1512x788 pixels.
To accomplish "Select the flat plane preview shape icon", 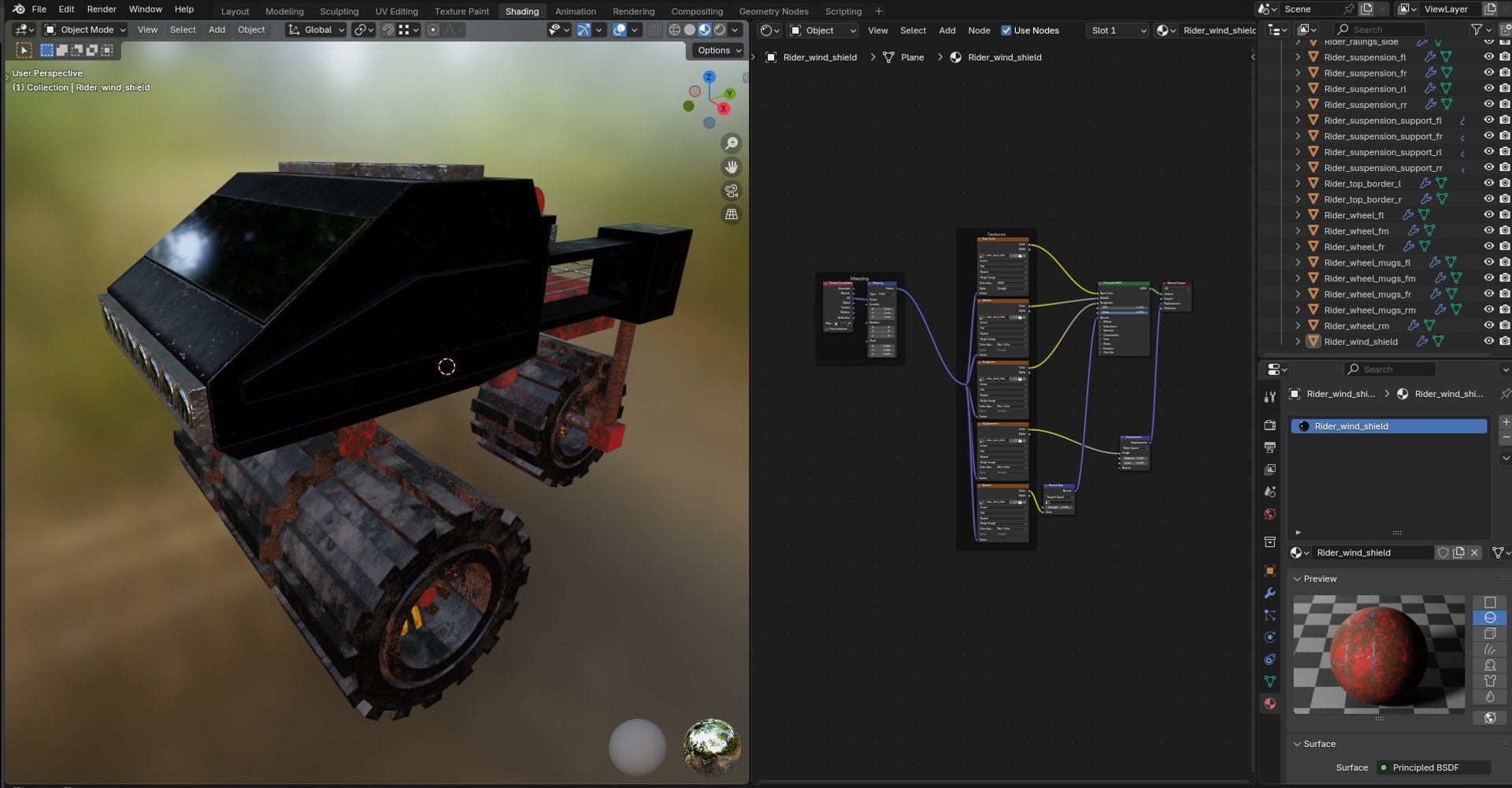I will [x=1490, y=602].
